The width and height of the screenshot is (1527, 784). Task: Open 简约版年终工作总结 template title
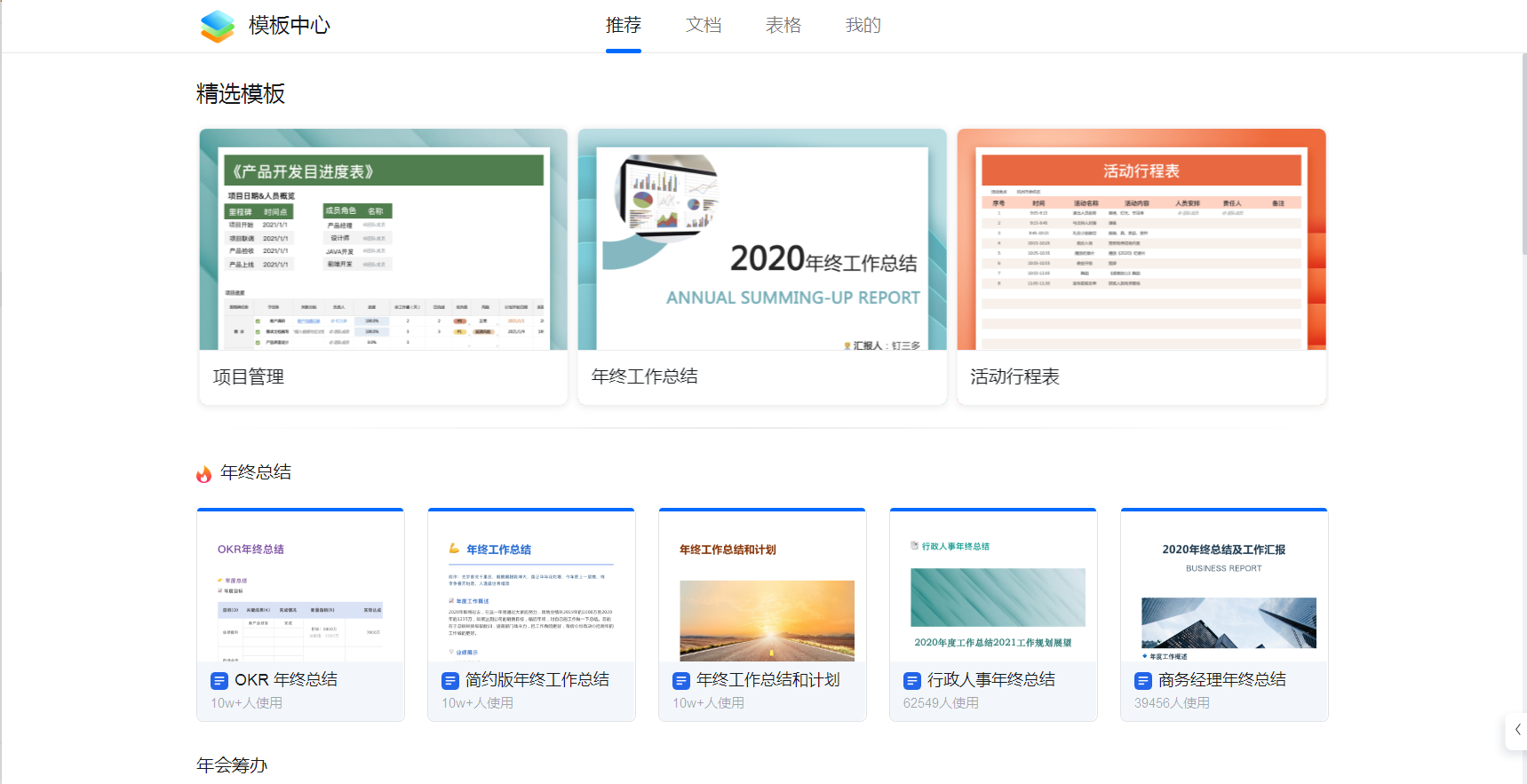pos(537,679)
